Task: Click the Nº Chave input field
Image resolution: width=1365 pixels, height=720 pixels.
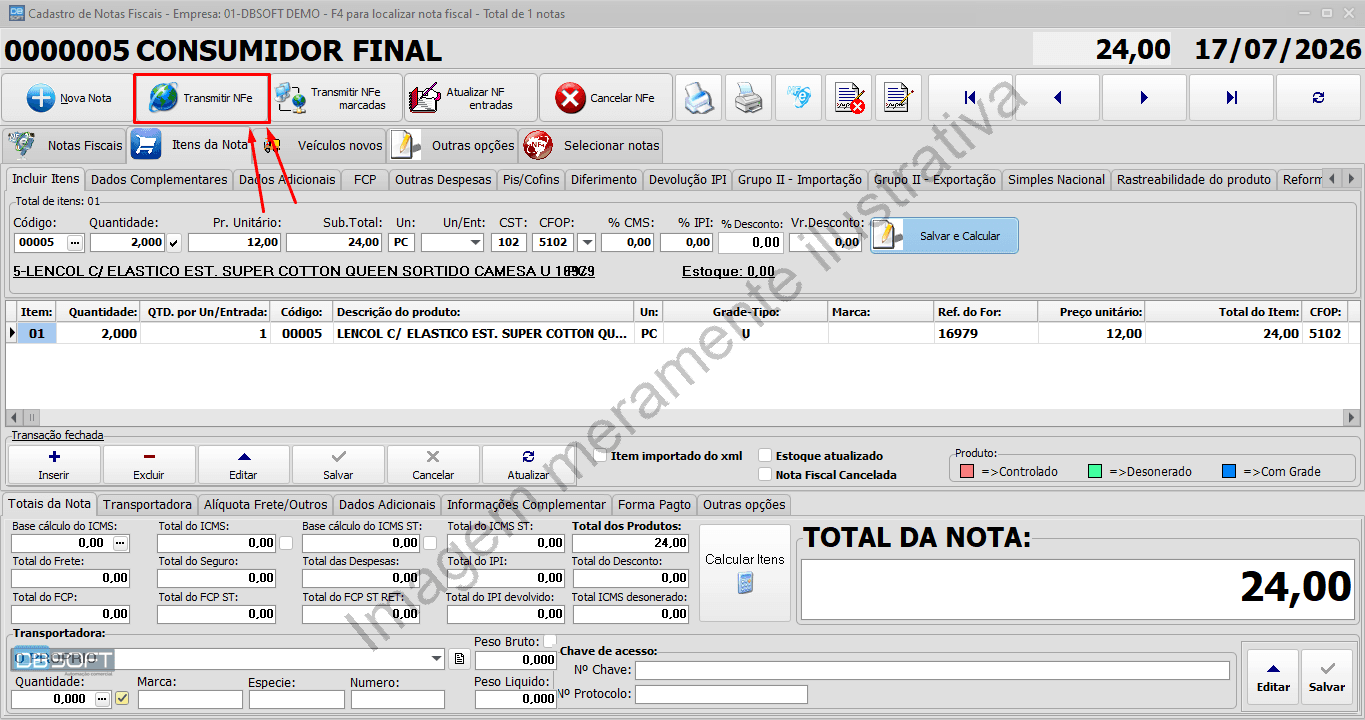Action: point(932,670)
